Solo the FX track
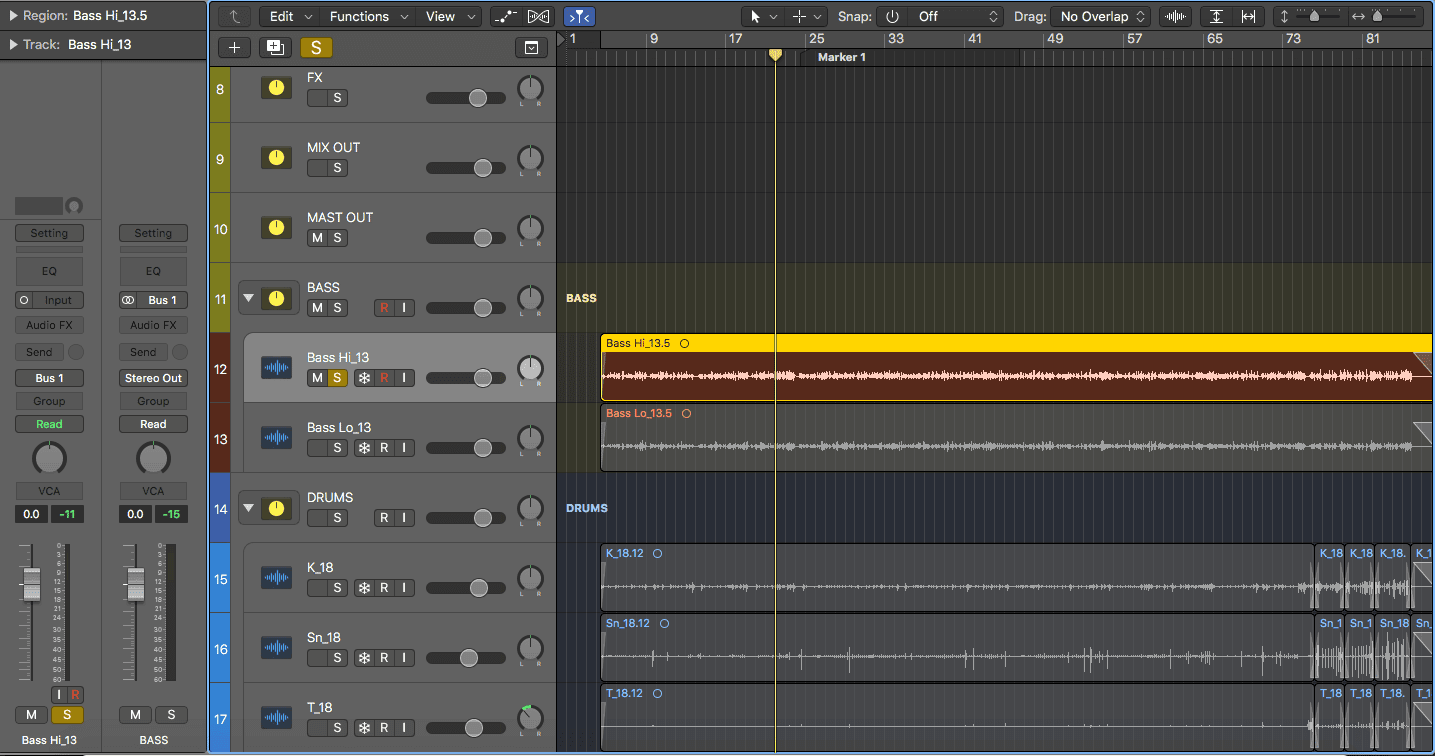 coord(338,98)
